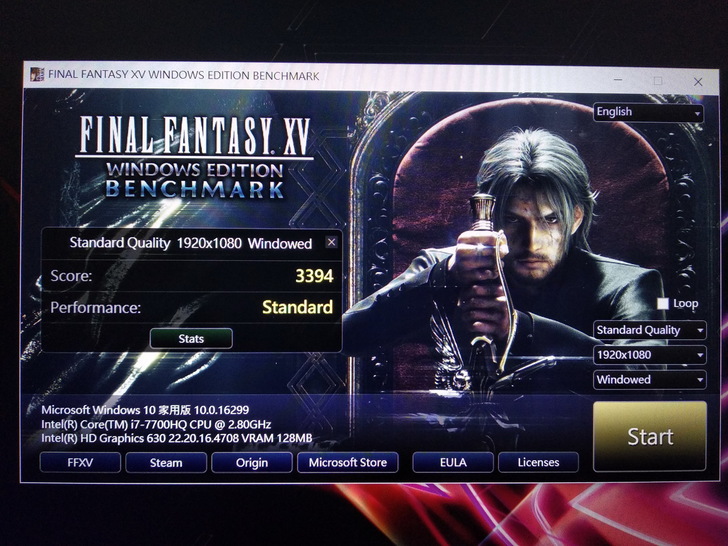Open the 1920x1080 resolution dropdown

tap(650, 355)
